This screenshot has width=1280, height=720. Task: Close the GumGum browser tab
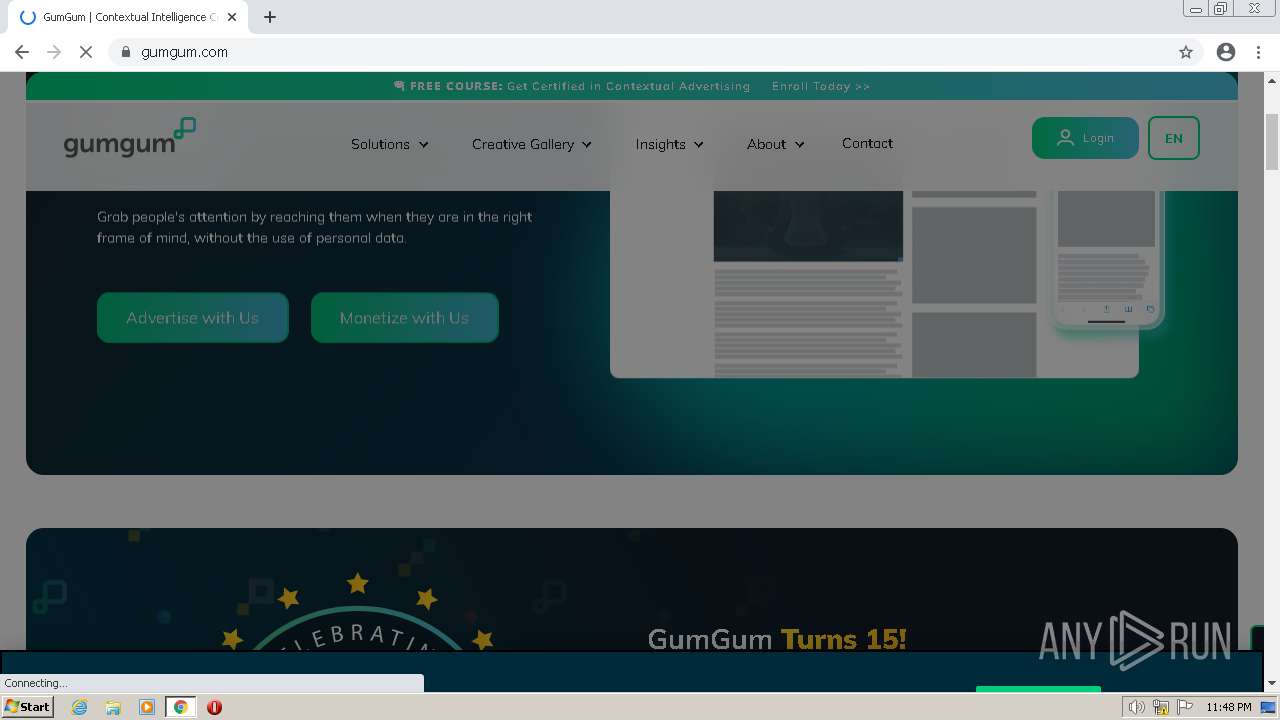tap(232, 17)
